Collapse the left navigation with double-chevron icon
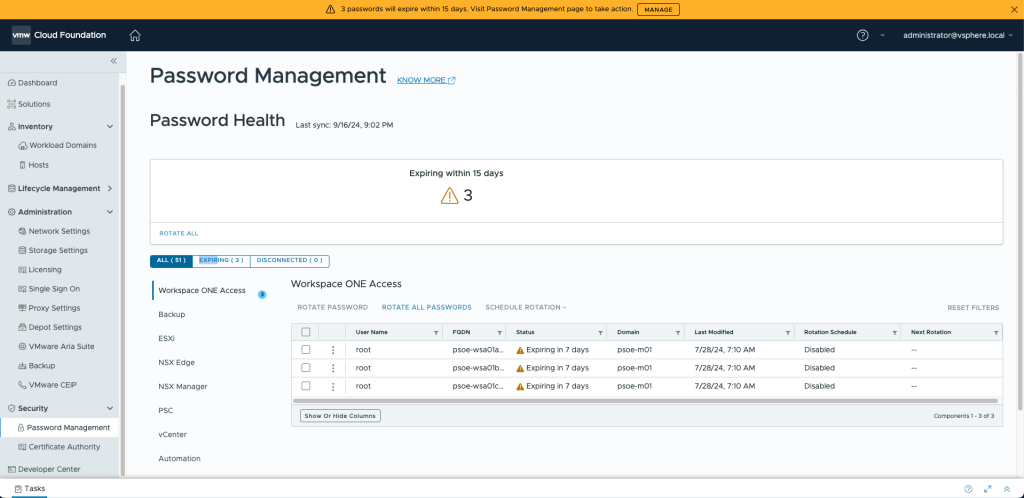The height and width of the screenshot is (498, 1024). pos(113,61)
